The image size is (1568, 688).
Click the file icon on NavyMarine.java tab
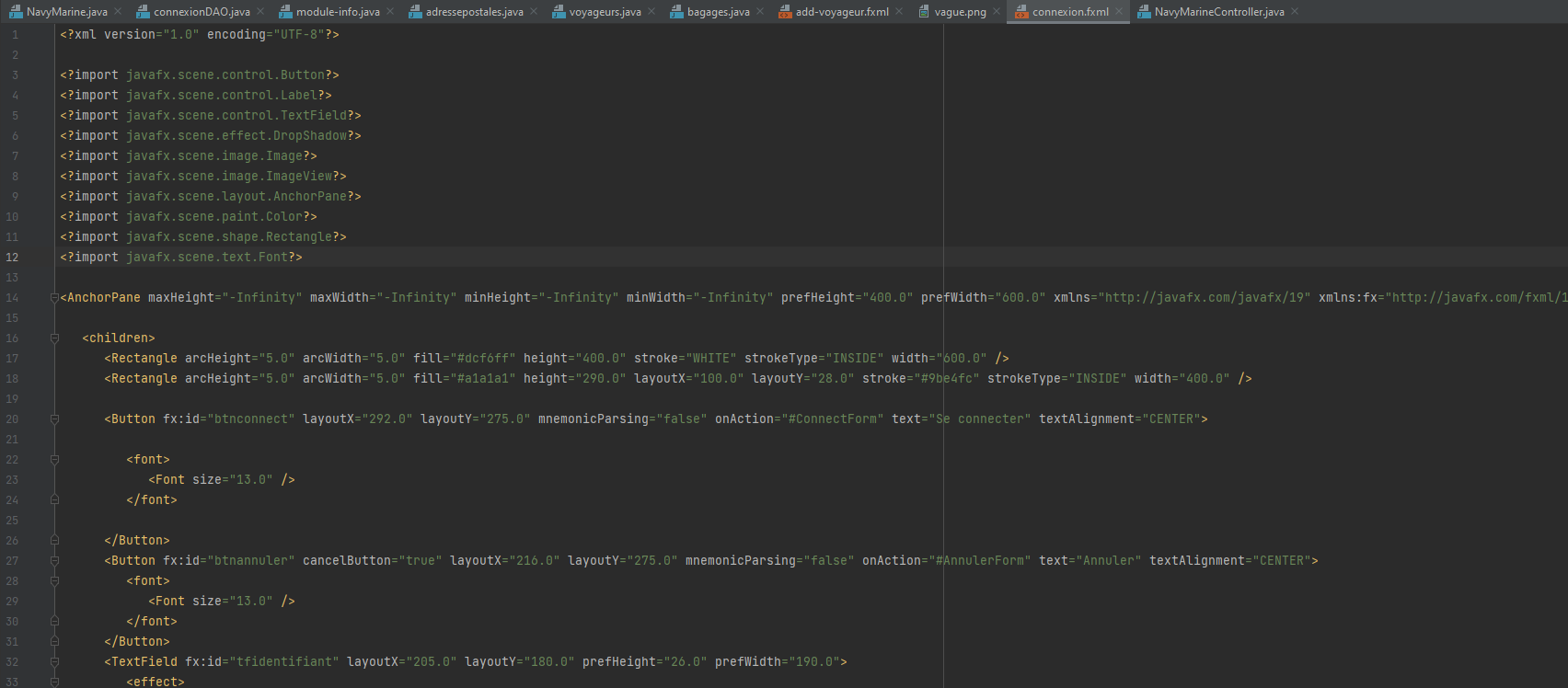click(16, 12)
